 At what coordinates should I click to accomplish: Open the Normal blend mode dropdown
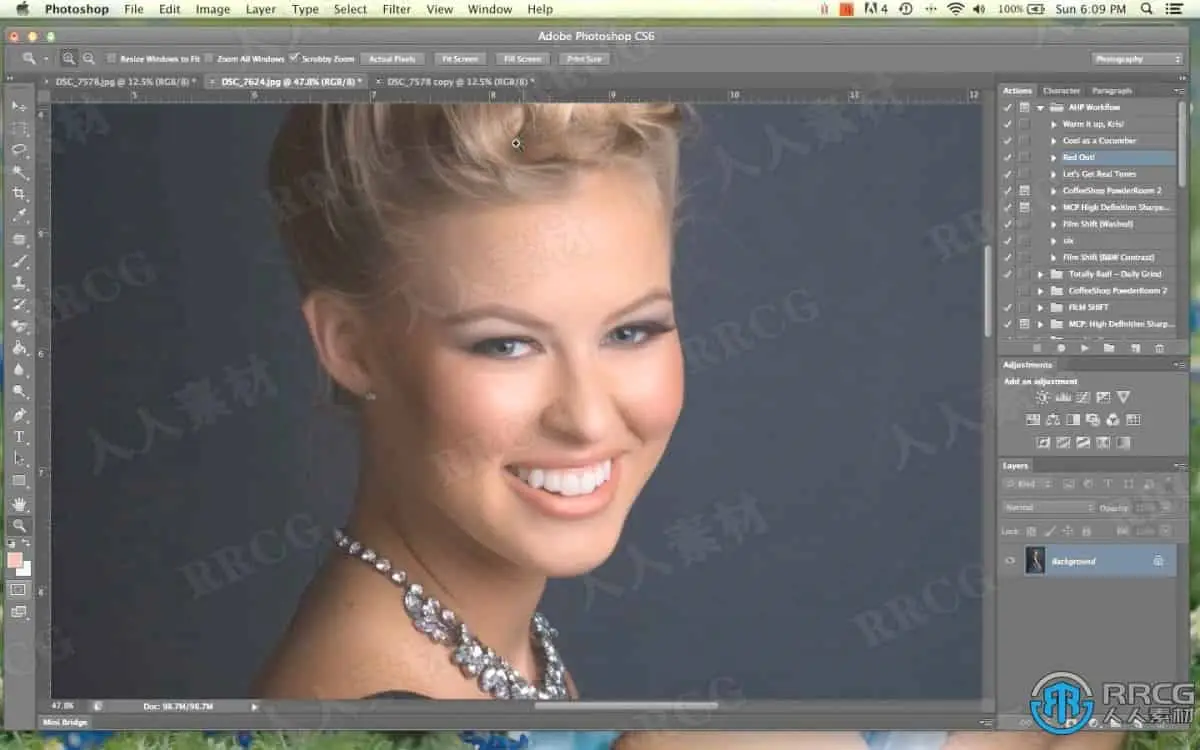pyautogui.click(x=1050, y=508)
